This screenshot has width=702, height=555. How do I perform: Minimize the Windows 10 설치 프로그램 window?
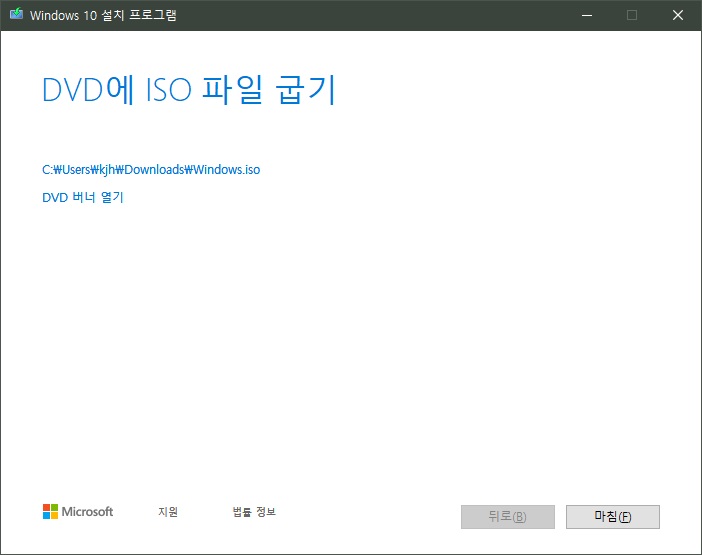(587, 15)
